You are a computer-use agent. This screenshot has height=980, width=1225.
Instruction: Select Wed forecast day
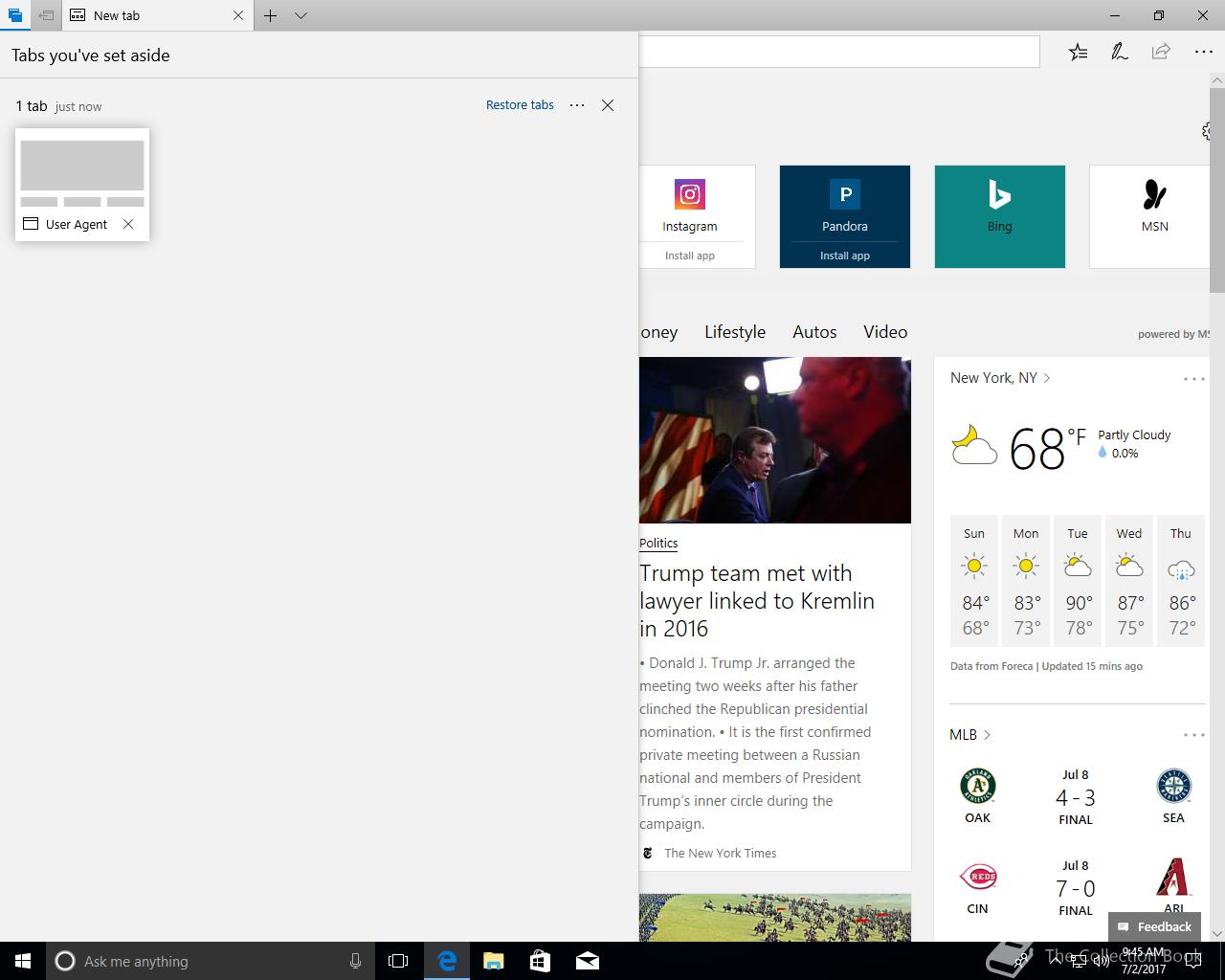1129,581
